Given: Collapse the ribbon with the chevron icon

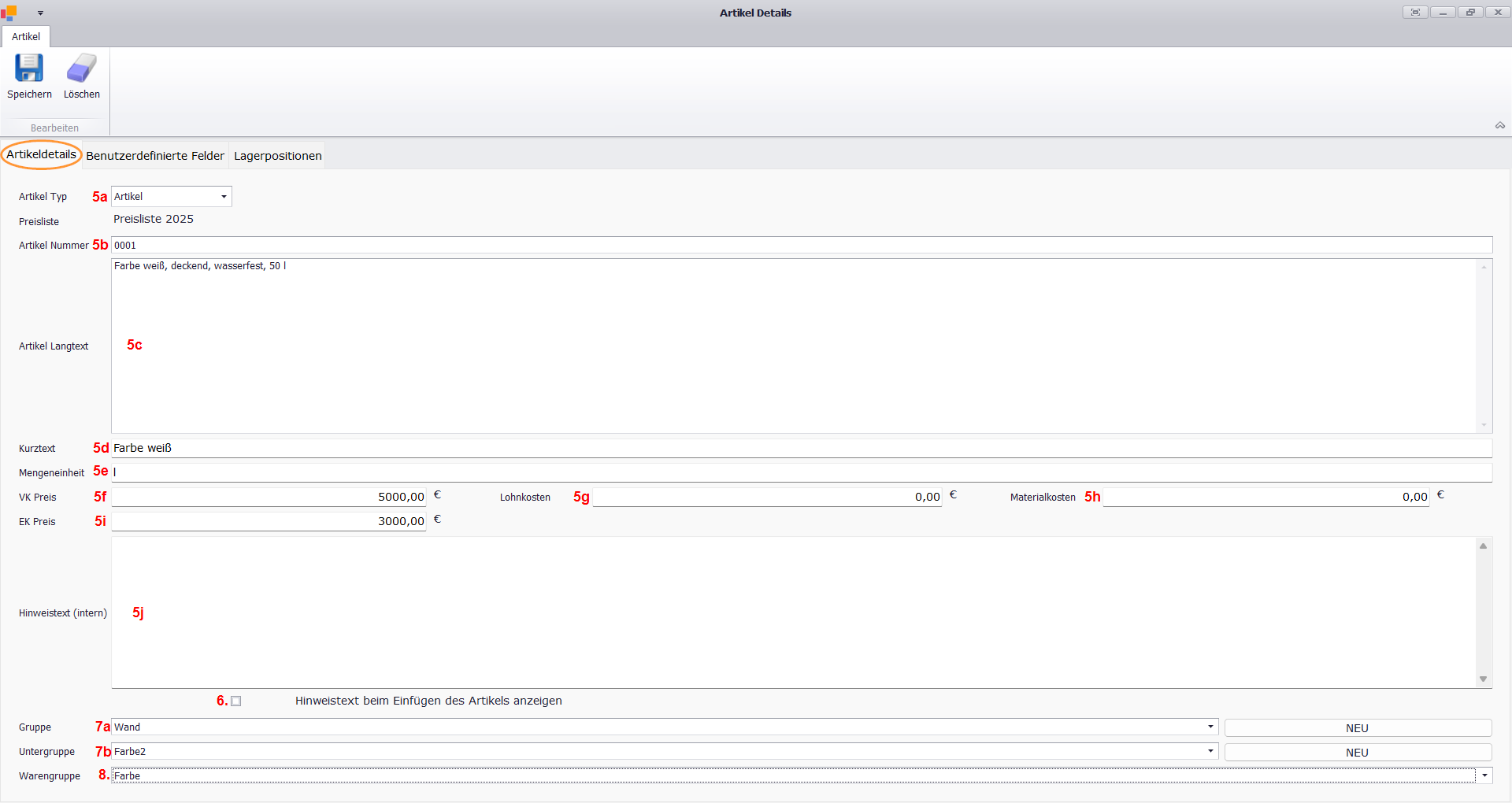Looking at the screenshot, I should point(1500,126).
